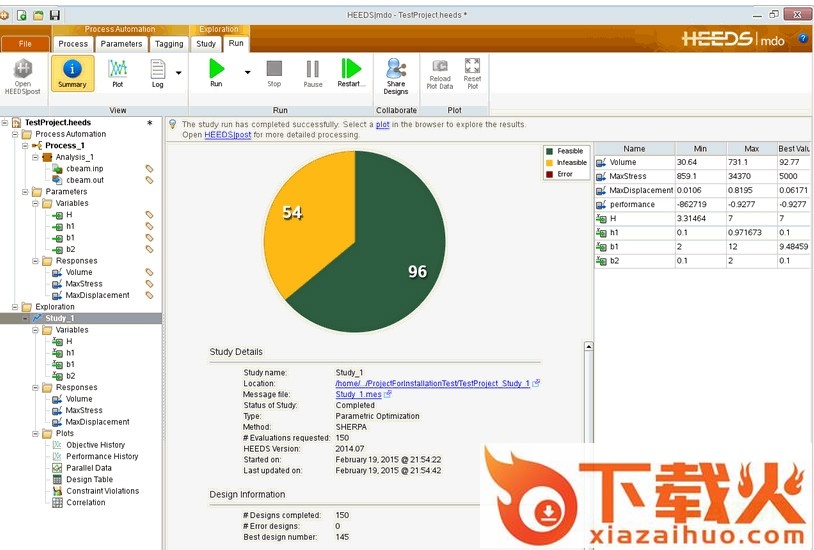This screenshot has height=550, width=814.
Task: Select Objective History plot in tree
Action: 95,445
